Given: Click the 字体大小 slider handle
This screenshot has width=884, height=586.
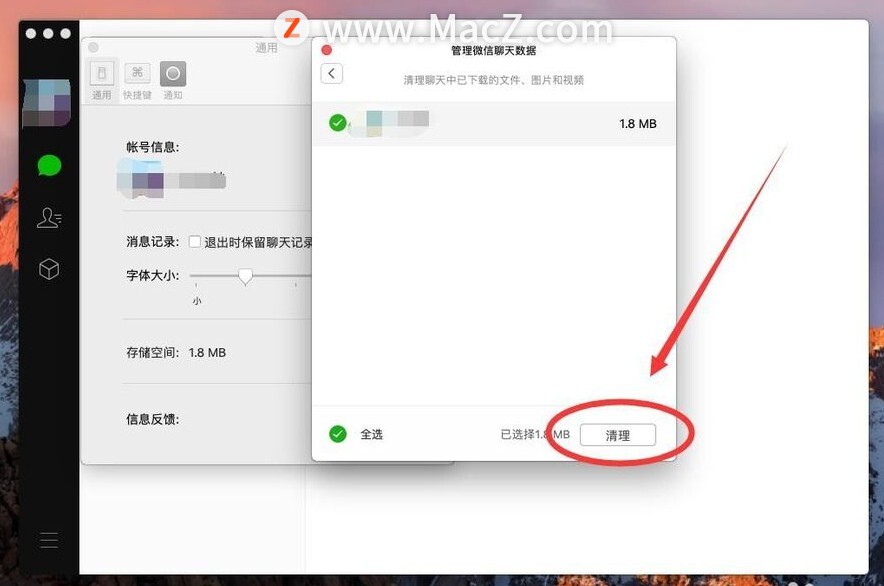Looking at the screenshot, I should coord(245,276).
